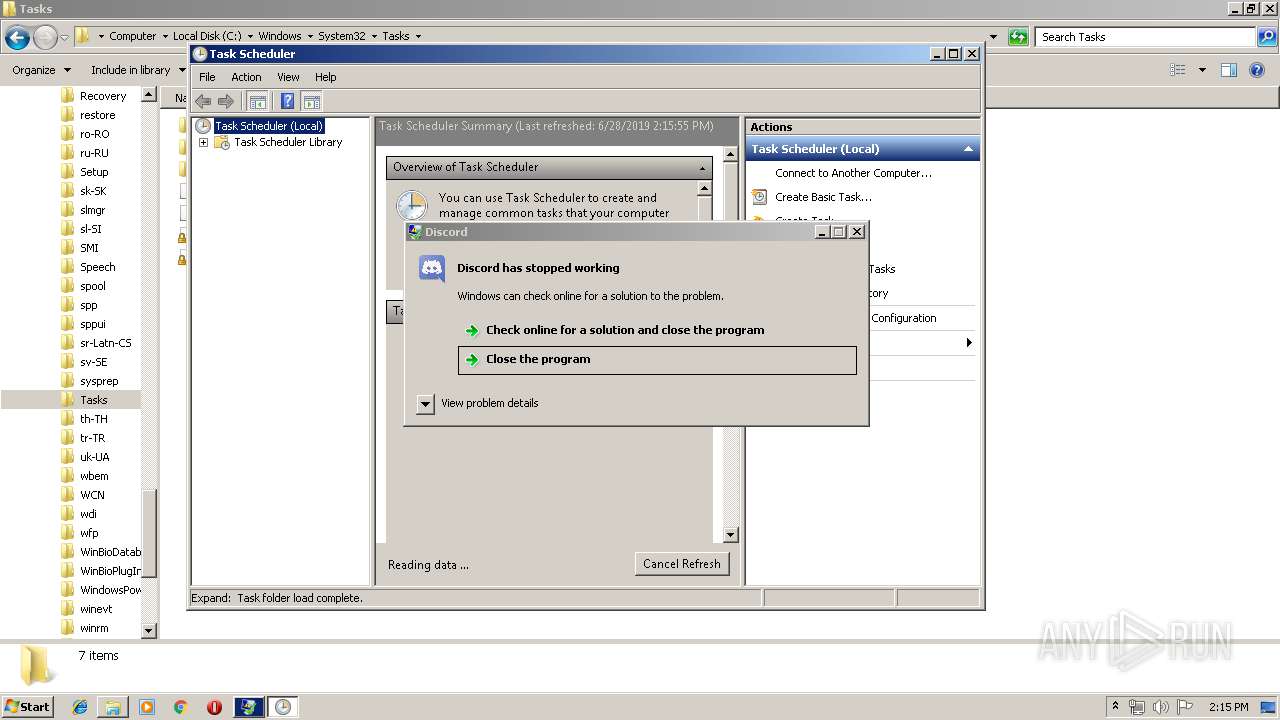Click Connect to Another Computer link
The height and width of the screenshot is (720, 1280).
pyautogui.click(x=853, y=173)
